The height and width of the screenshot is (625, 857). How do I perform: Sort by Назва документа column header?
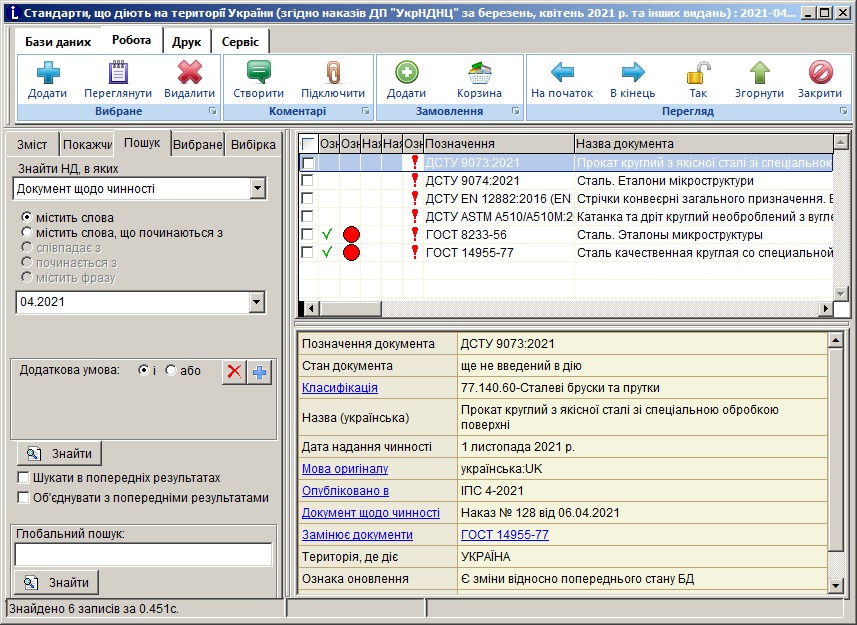703,144
